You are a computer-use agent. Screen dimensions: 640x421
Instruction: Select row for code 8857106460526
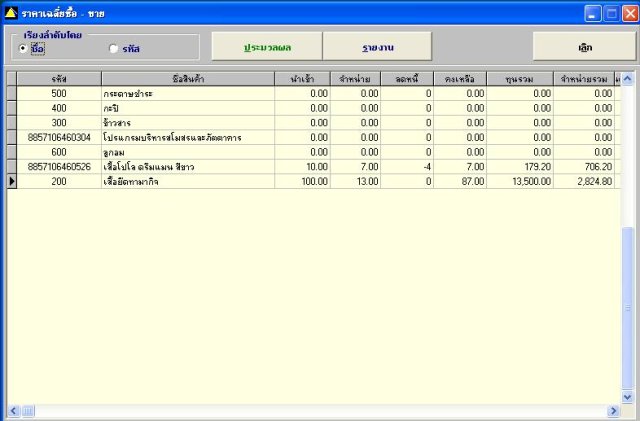[313, 167]
